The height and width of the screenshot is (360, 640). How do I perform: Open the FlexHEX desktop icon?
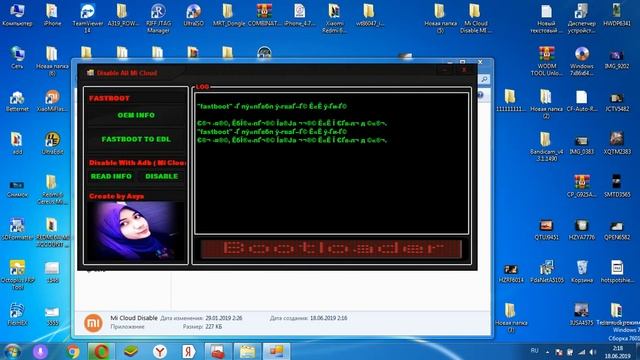point(17,314)
